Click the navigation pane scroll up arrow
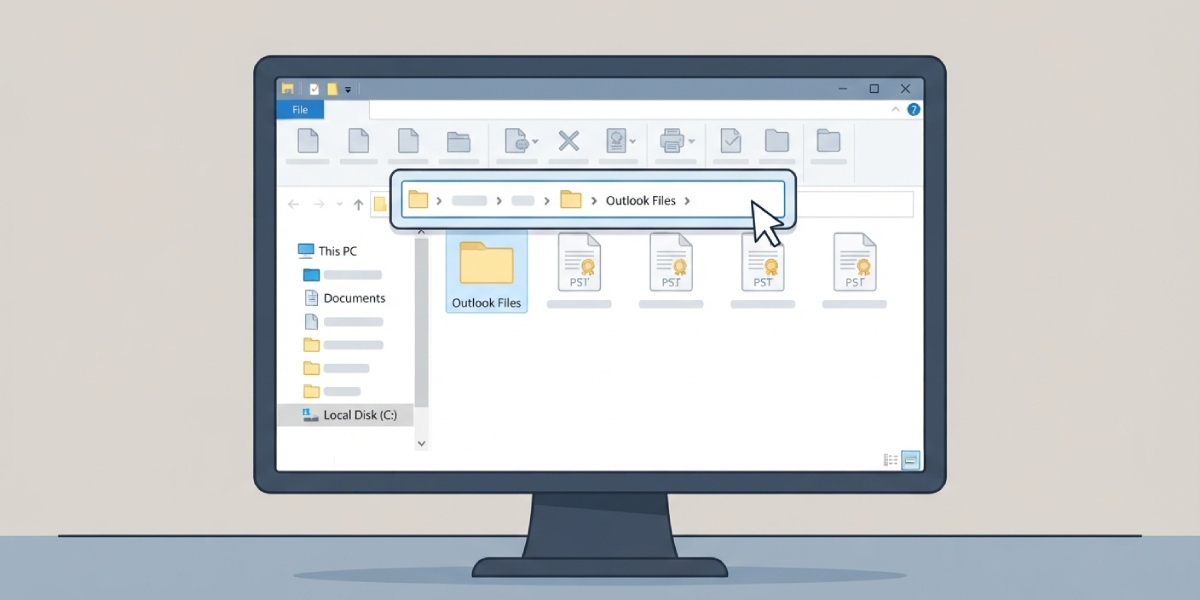Image resolution: width=1200 pixels, height=600 pixels. click(x=421, y=232)
